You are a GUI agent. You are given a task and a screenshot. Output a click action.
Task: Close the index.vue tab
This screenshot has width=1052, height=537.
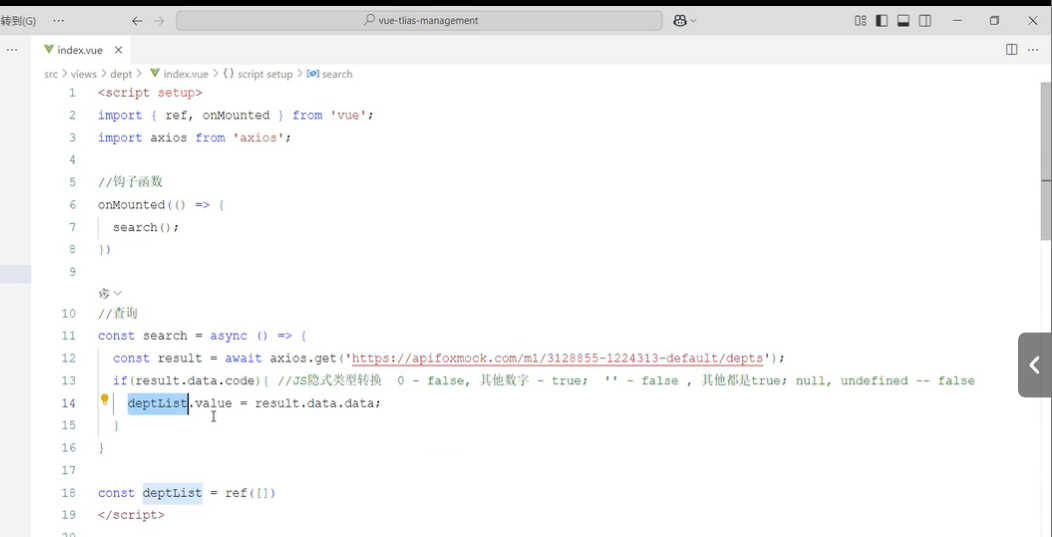[x=118, y=50]
